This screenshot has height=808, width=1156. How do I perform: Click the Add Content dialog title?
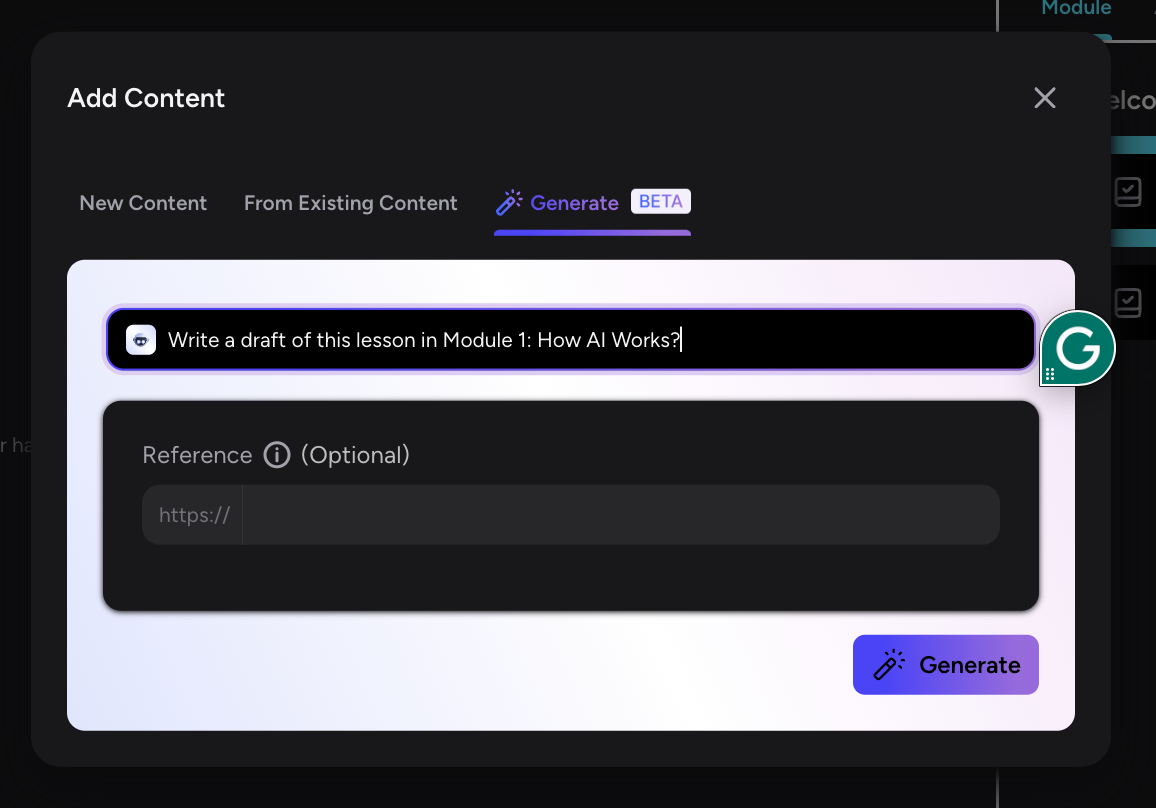click(146, 98)
